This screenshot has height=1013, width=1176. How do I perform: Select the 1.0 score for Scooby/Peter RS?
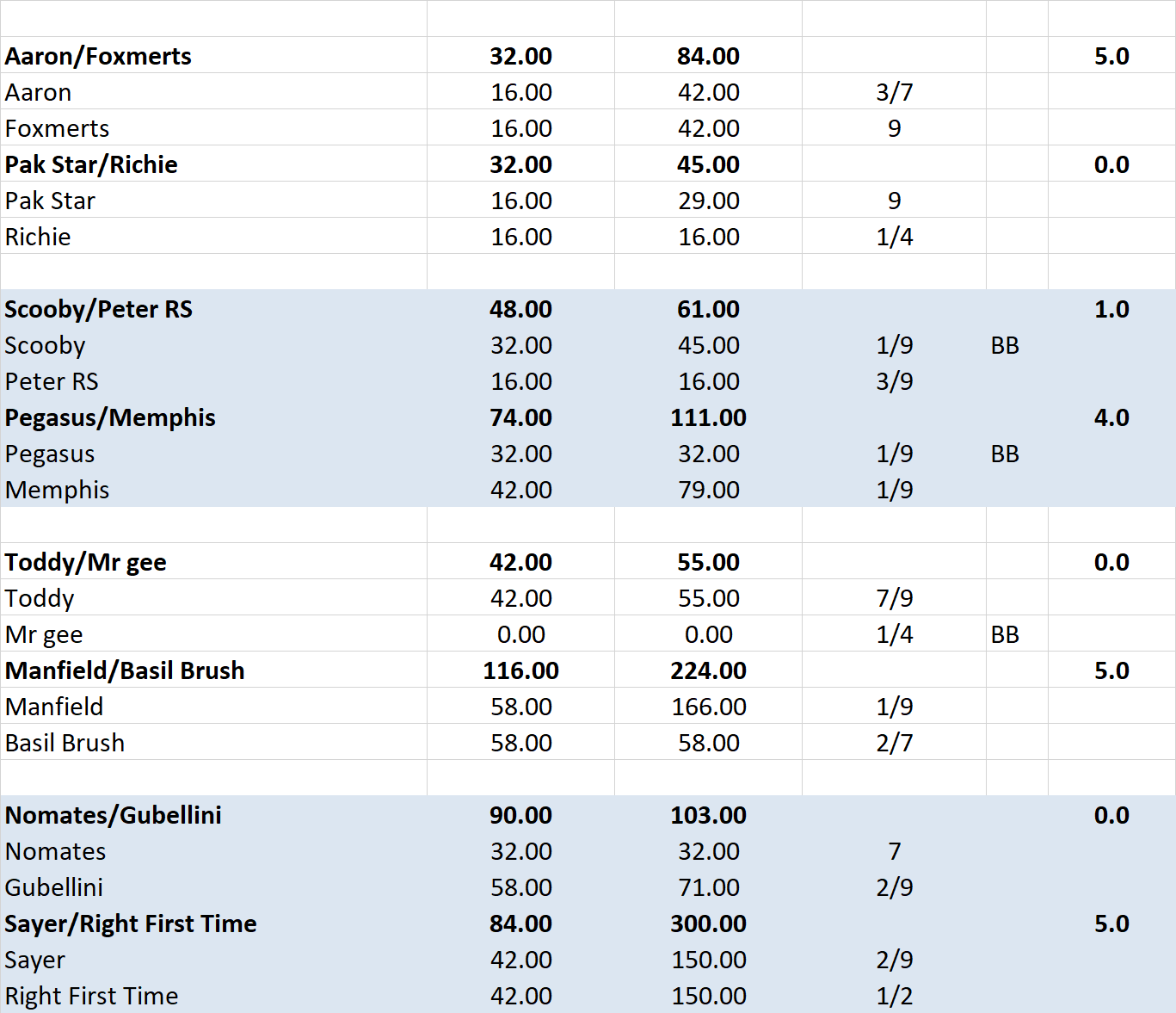point(1111,309)
